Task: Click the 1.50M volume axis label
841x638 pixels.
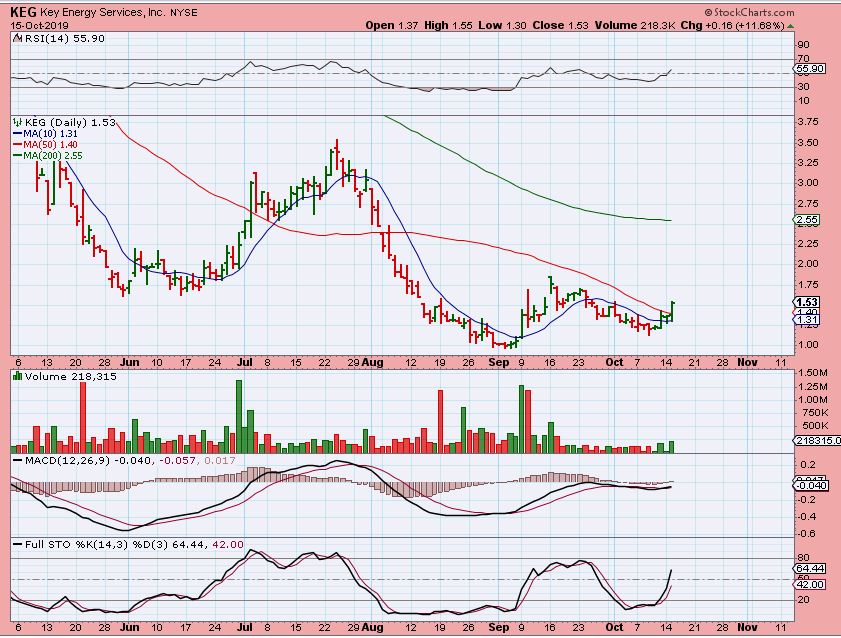Action: click(x=813, y=373)
